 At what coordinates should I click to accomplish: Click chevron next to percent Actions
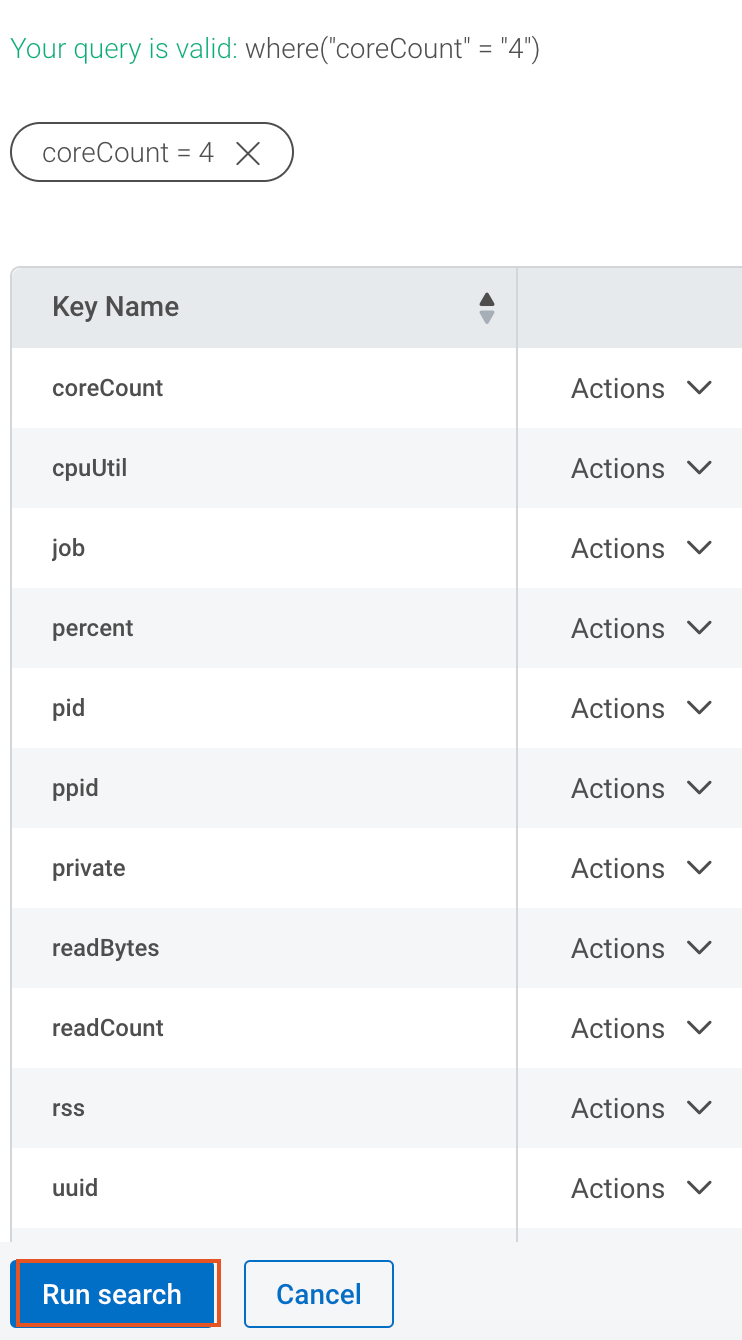point(700,628)
